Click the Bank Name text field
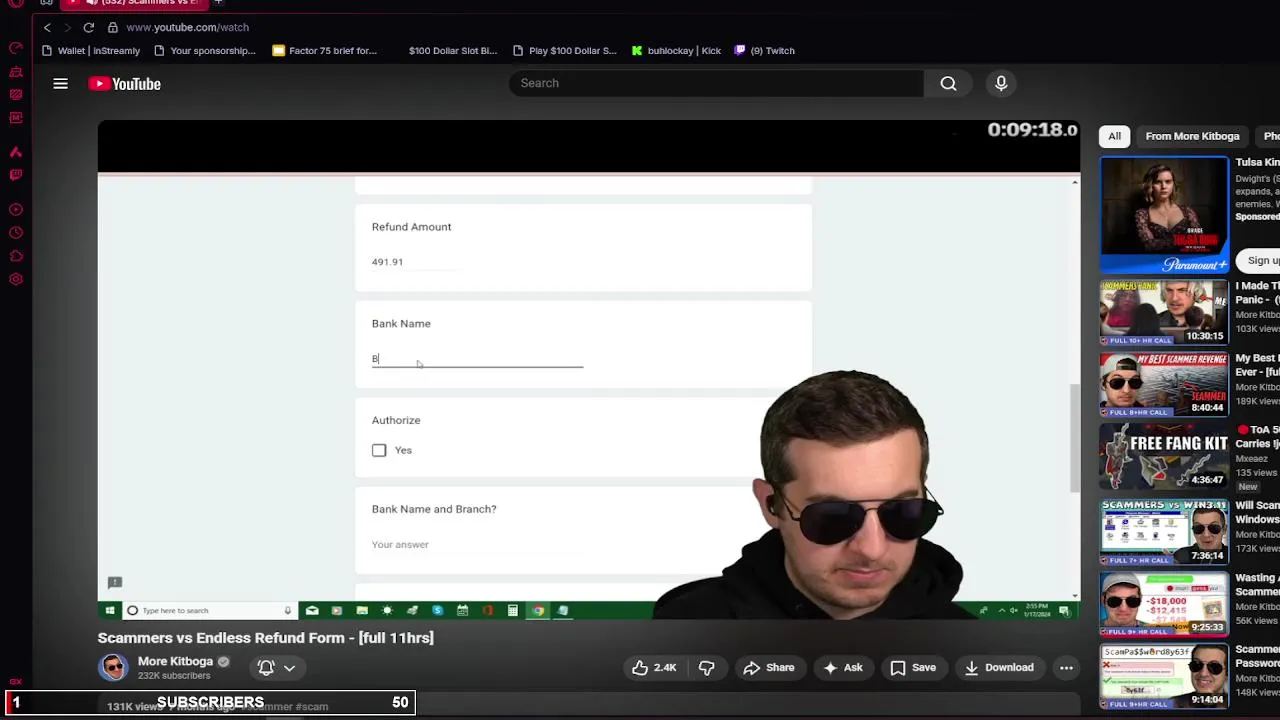This screenshot has width=1280, height=720. click(x=477, y=358)
